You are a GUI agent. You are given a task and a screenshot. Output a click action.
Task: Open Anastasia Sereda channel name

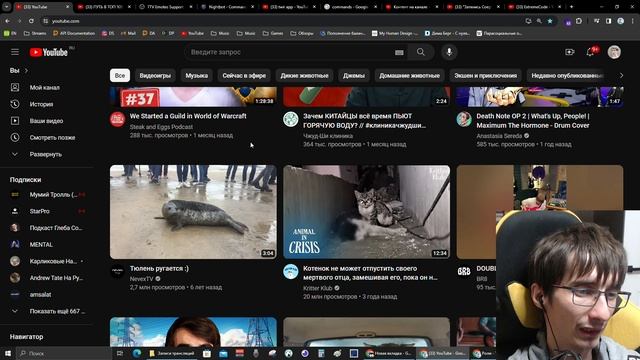click(499, 136)
